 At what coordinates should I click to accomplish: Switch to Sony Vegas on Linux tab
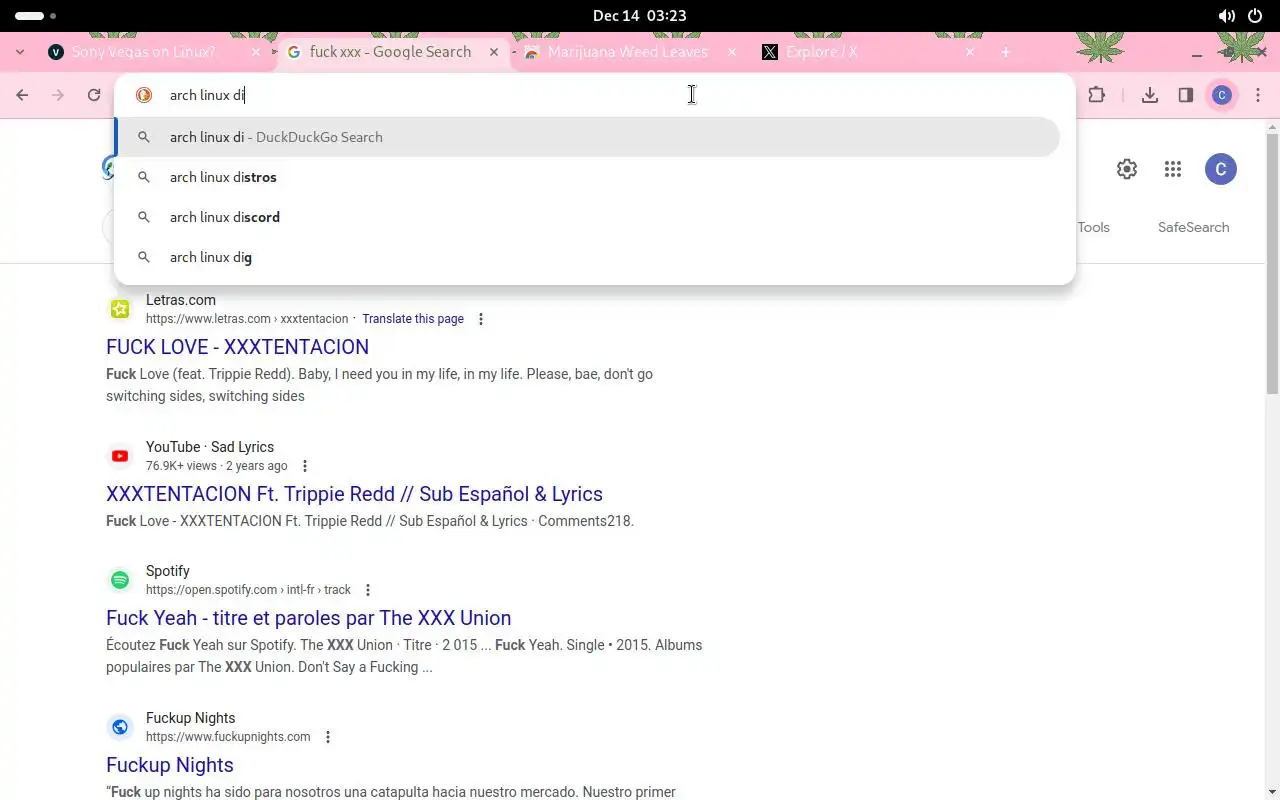pos(155,52)
